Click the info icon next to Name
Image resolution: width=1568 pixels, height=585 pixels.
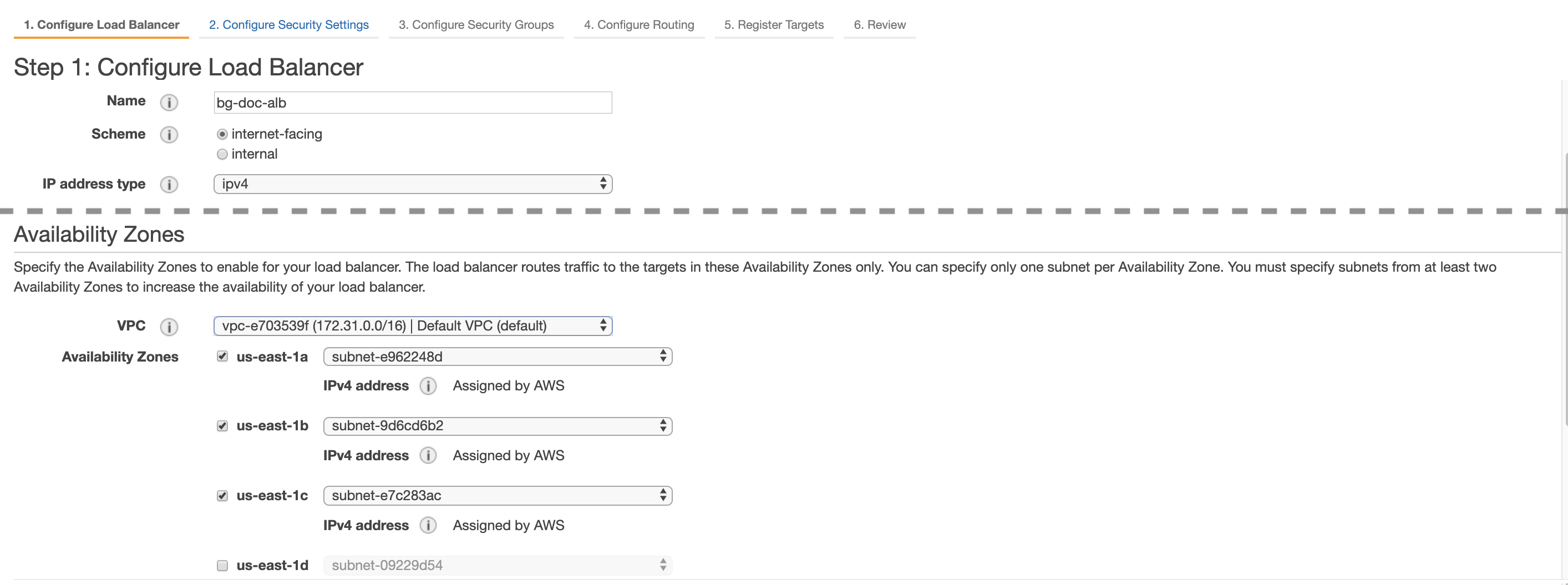click(169, 102)
